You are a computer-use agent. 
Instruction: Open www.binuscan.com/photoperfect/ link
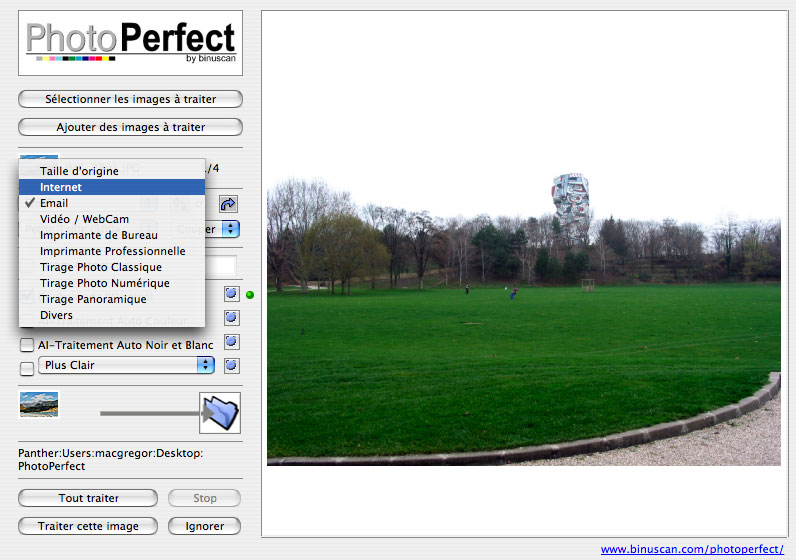click(x=692, y=549)
